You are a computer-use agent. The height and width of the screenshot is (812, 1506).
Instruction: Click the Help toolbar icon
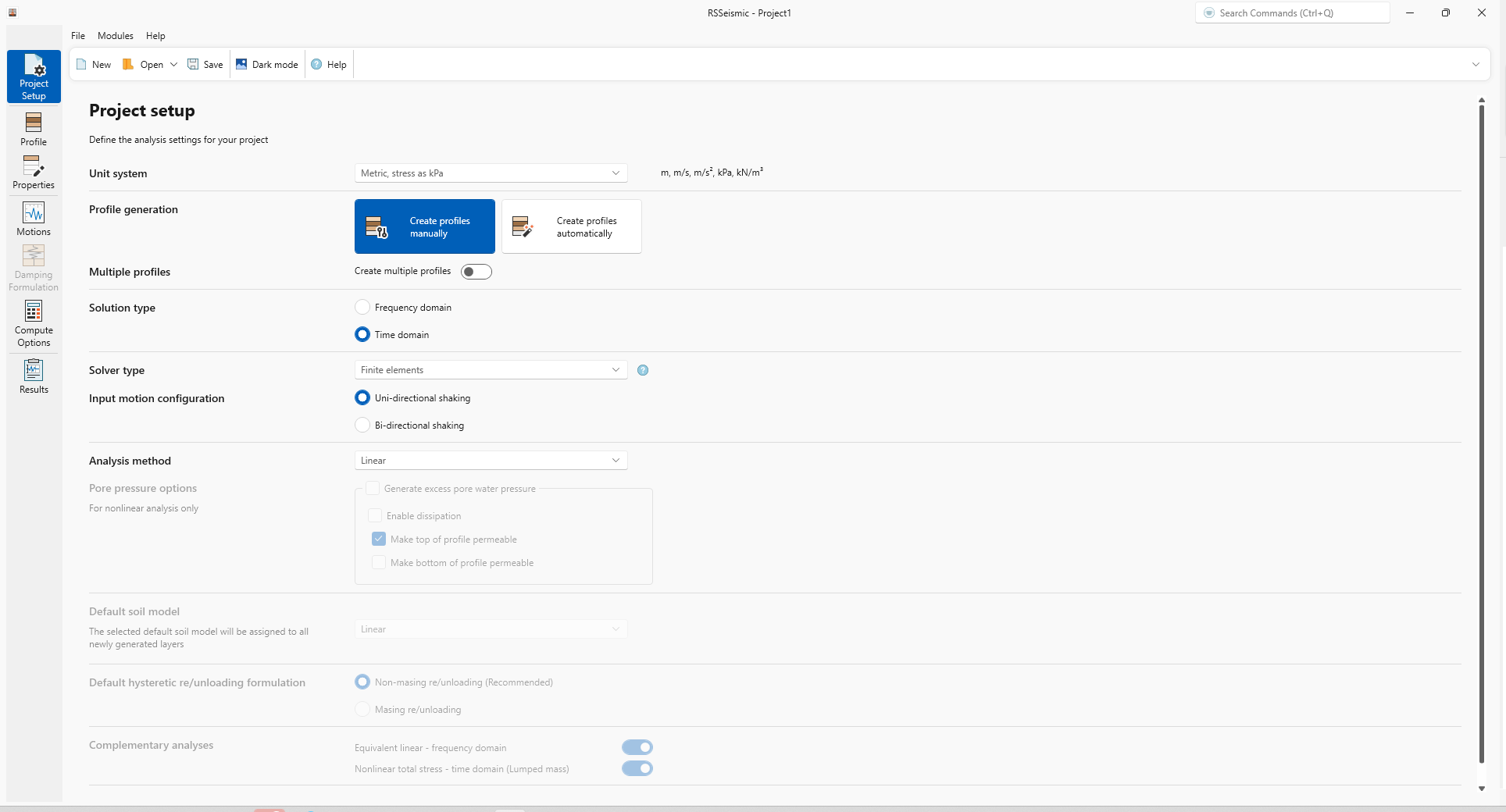point(316,65)
